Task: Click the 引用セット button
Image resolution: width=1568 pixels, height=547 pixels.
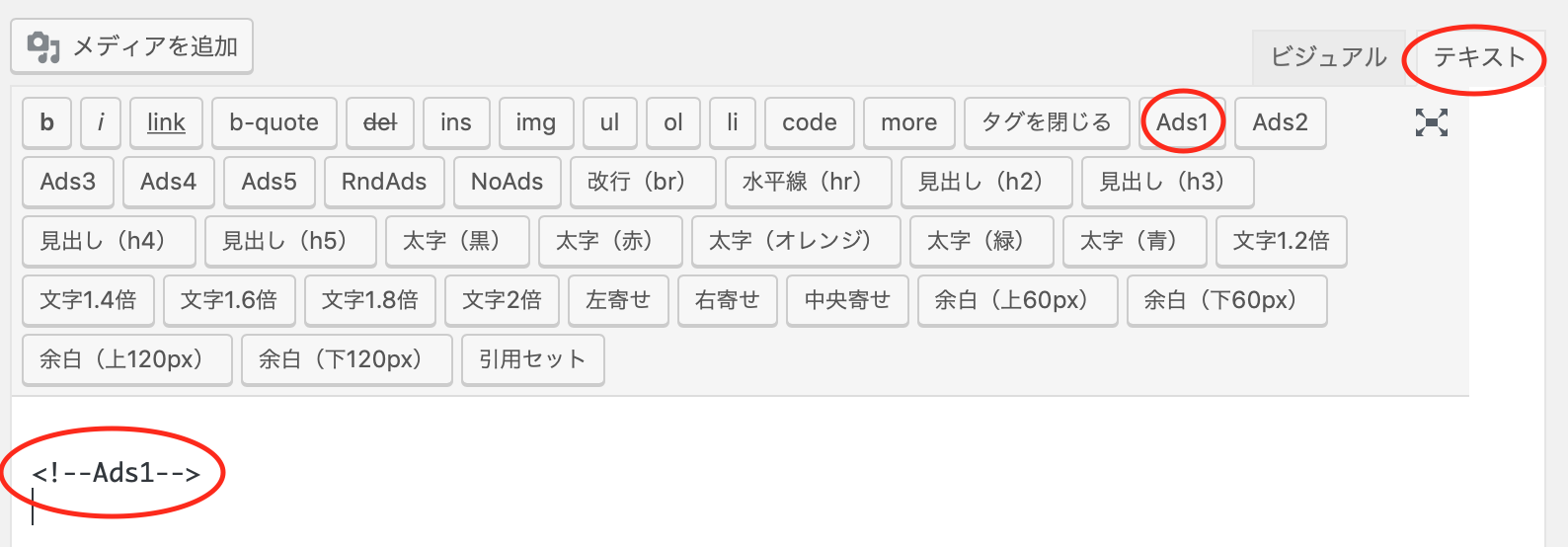Action: click(x=533, y=359)
